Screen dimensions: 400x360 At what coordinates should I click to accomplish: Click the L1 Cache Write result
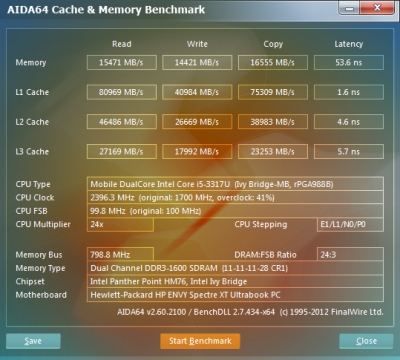click(x=197, y=92)
